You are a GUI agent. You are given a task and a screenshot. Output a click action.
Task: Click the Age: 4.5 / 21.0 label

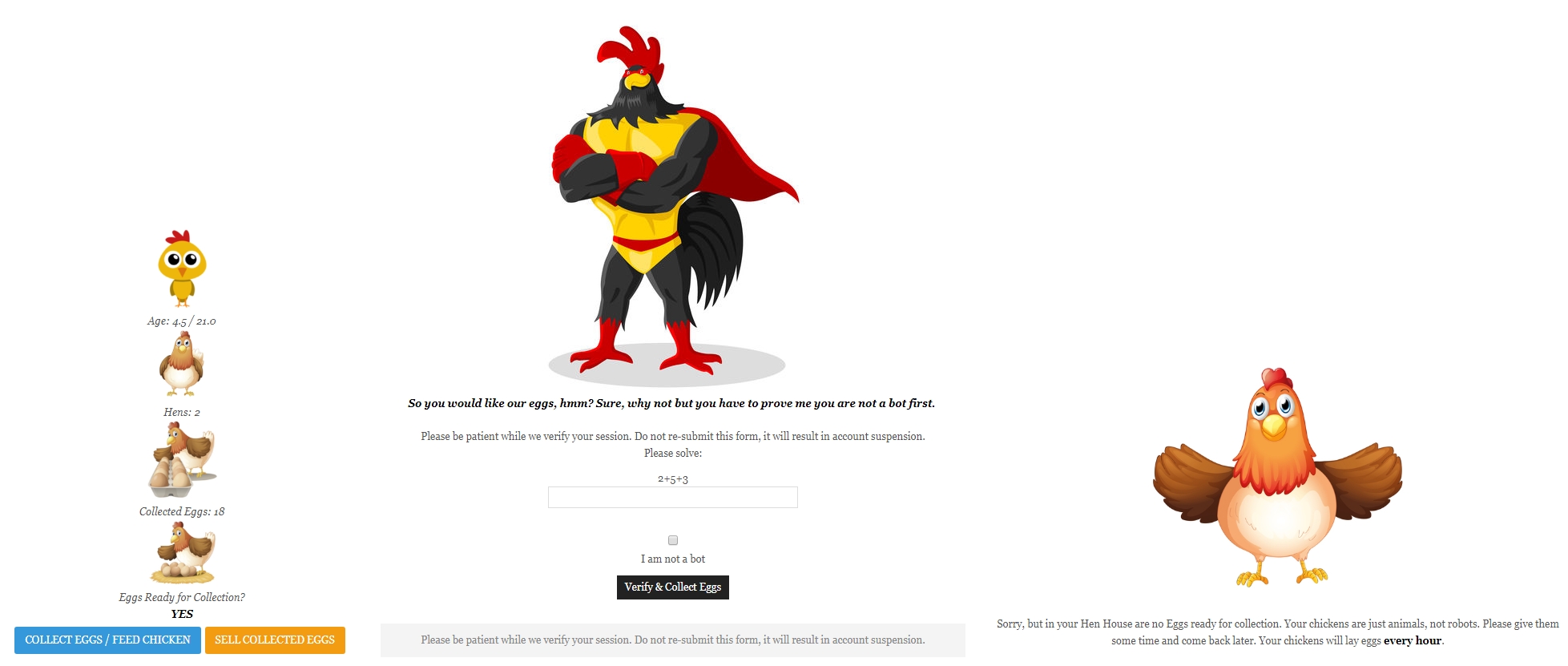click(182, 321)
